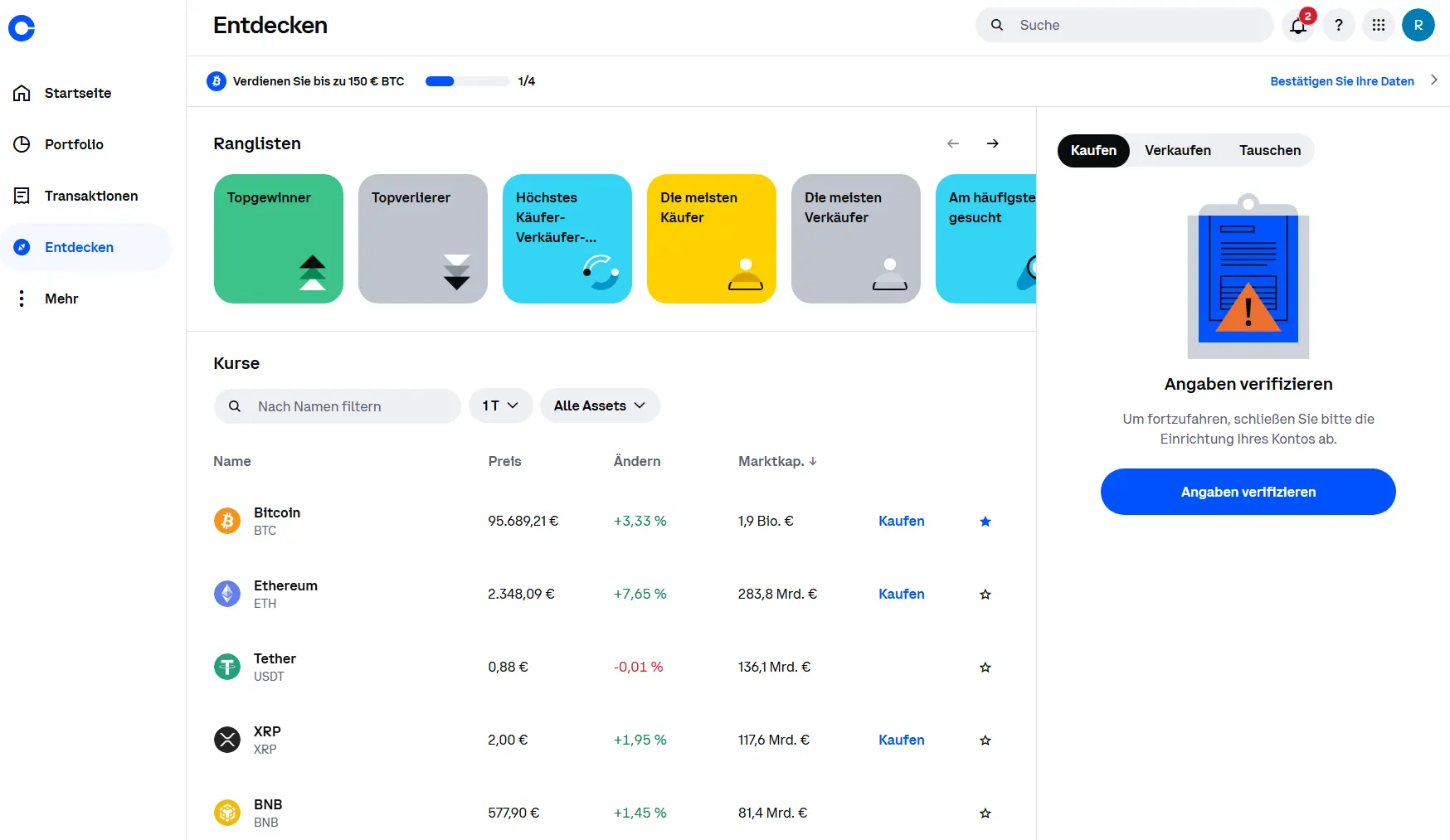Open the Topgewinner ranking card
Screen dimensions: 1450x840
coord(279,239)
